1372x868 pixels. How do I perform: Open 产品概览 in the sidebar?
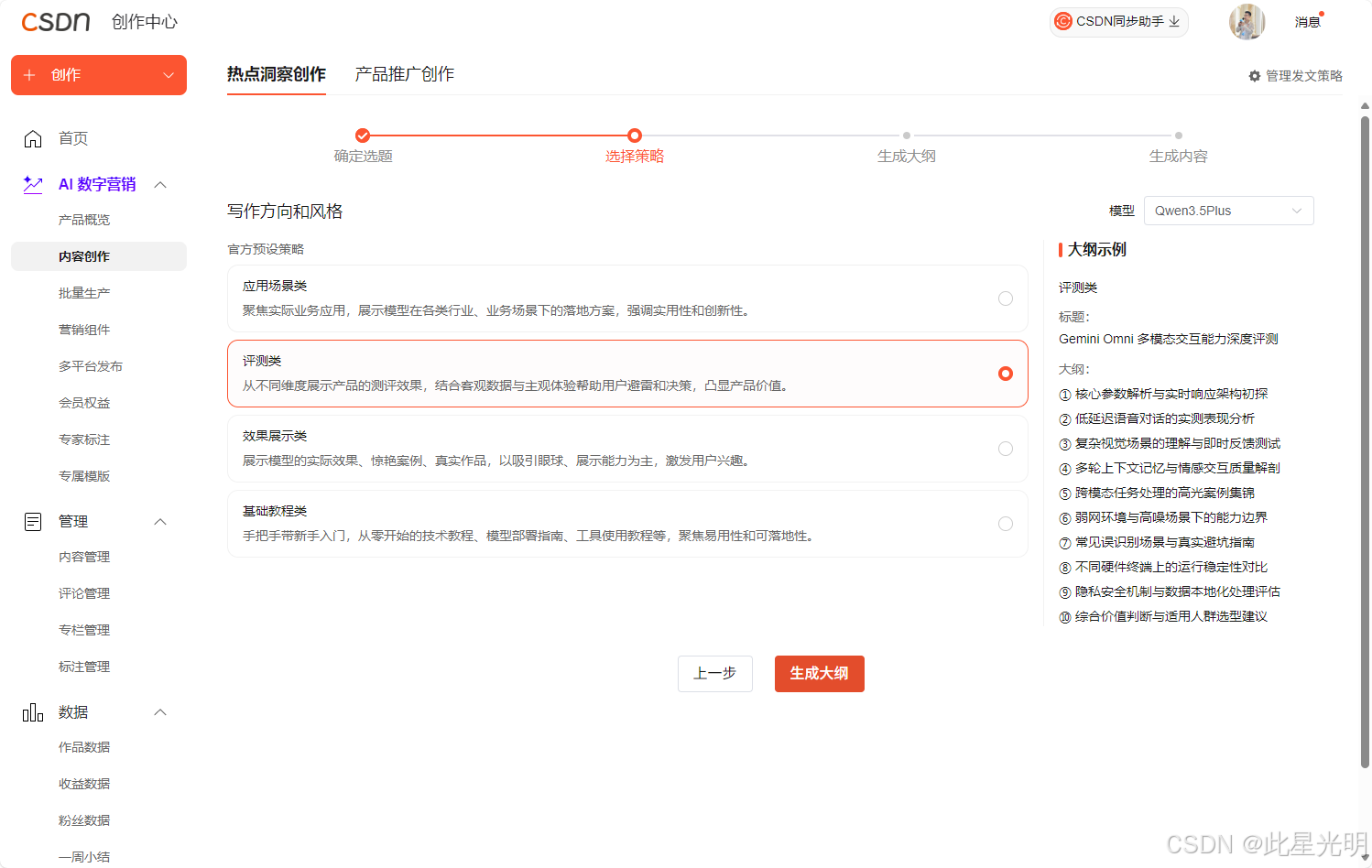pyautogui.click(x=84, y=220)
